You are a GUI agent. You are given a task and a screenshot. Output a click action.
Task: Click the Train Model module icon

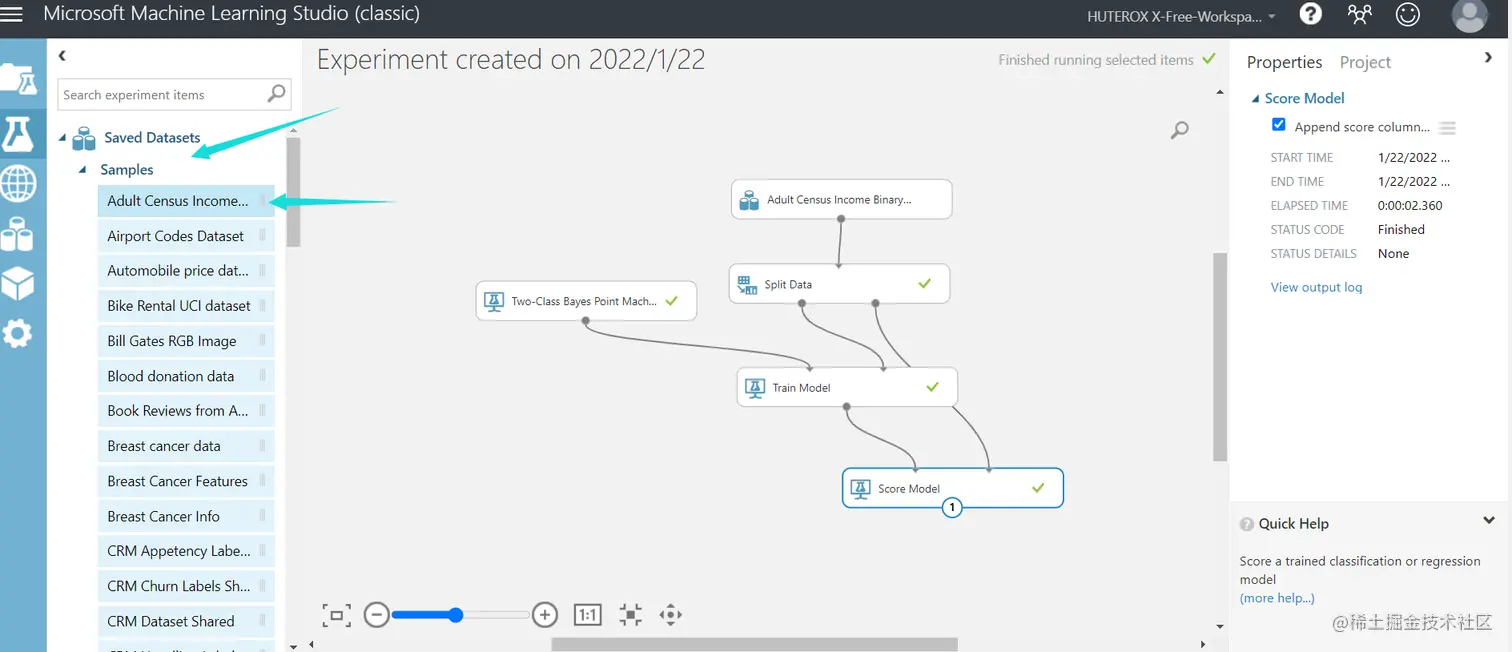(755, 388)
